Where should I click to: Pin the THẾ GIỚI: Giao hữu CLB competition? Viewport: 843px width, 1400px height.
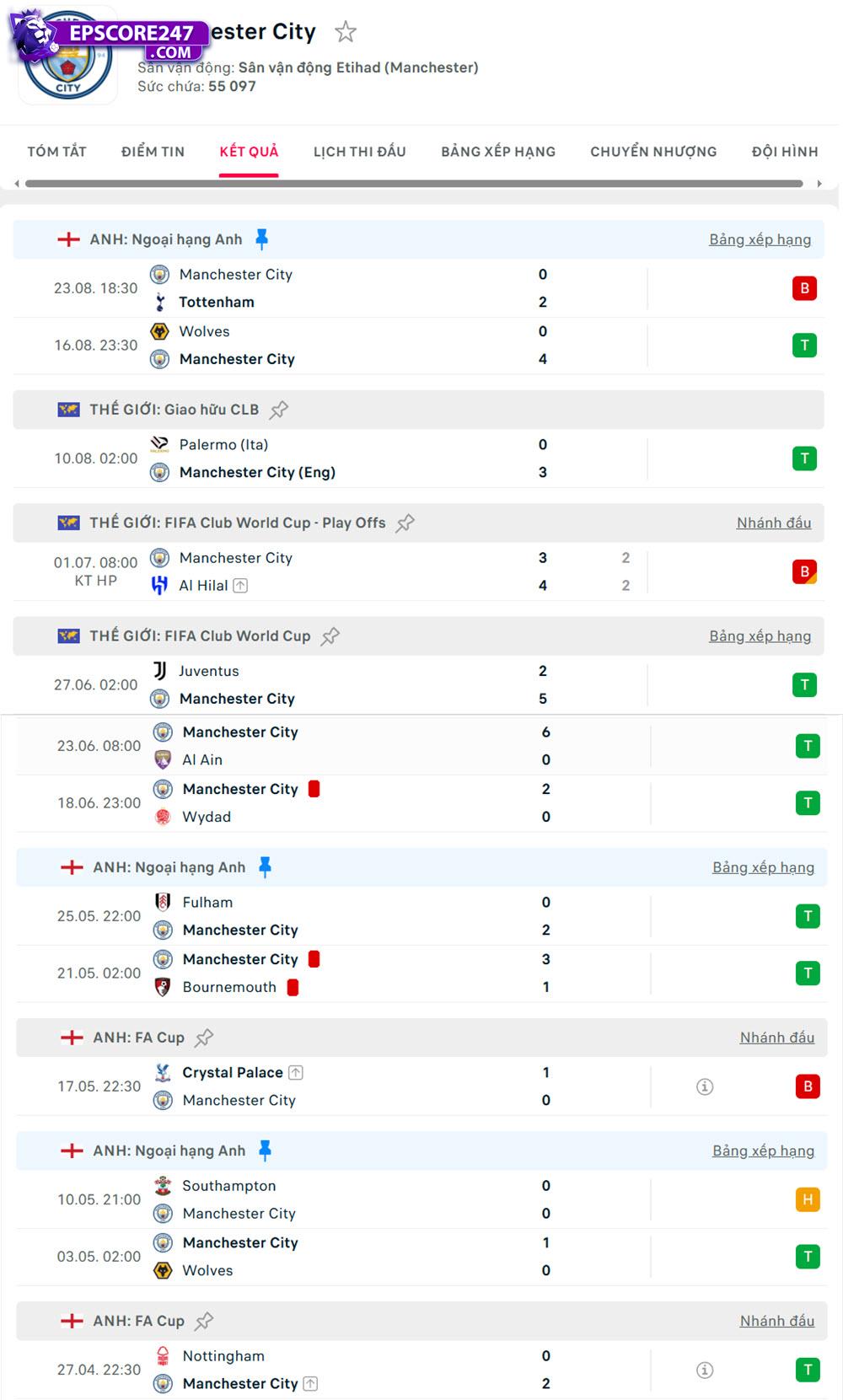(277, 409)
